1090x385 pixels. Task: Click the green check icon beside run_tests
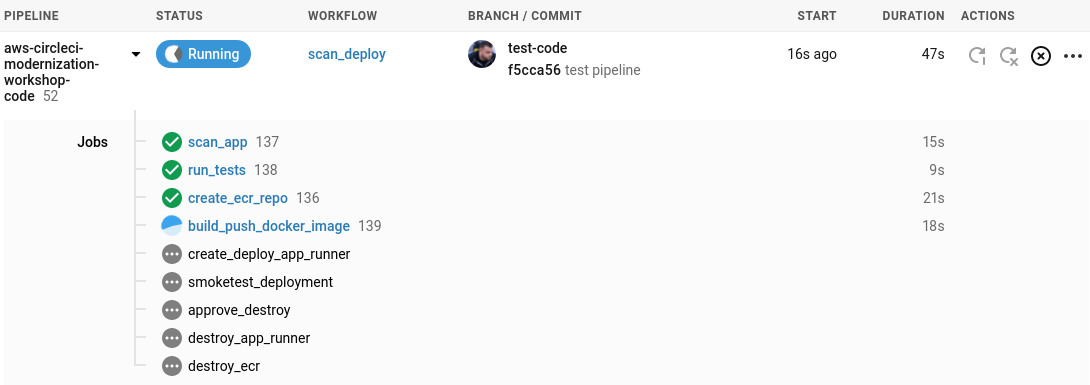[172, 170]
